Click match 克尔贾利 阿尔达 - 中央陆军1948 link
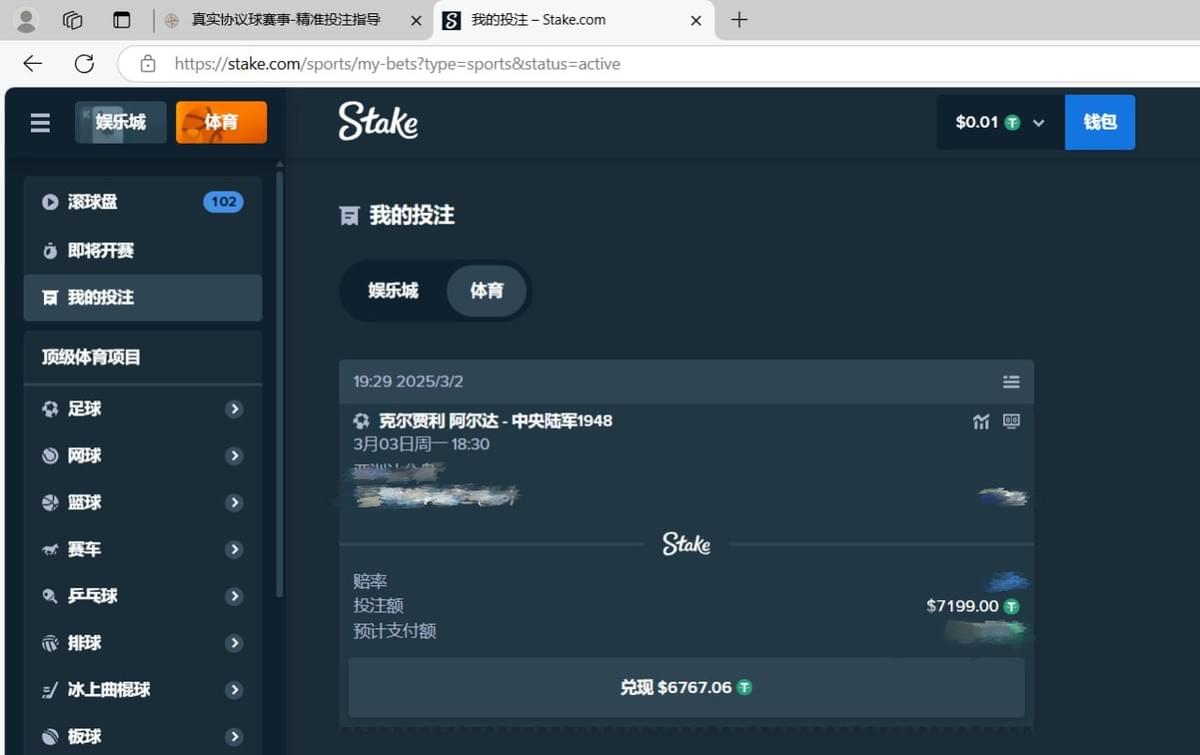 pos(496,421)
